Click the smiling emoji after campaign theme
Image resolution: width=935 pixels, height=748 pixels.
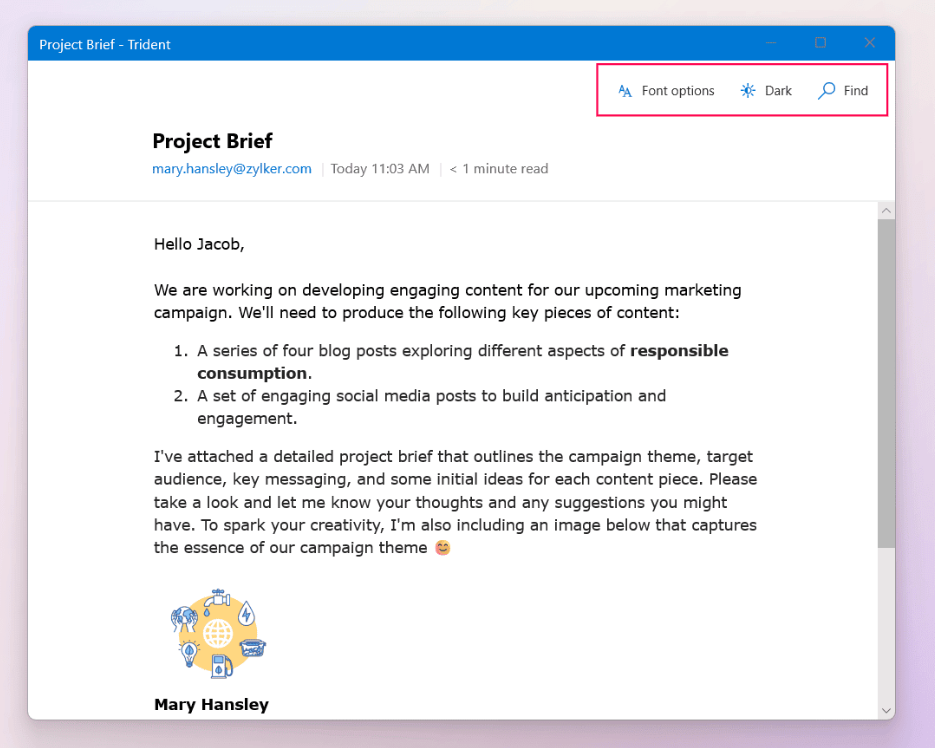pyautogui.click(x=442, y=548)
